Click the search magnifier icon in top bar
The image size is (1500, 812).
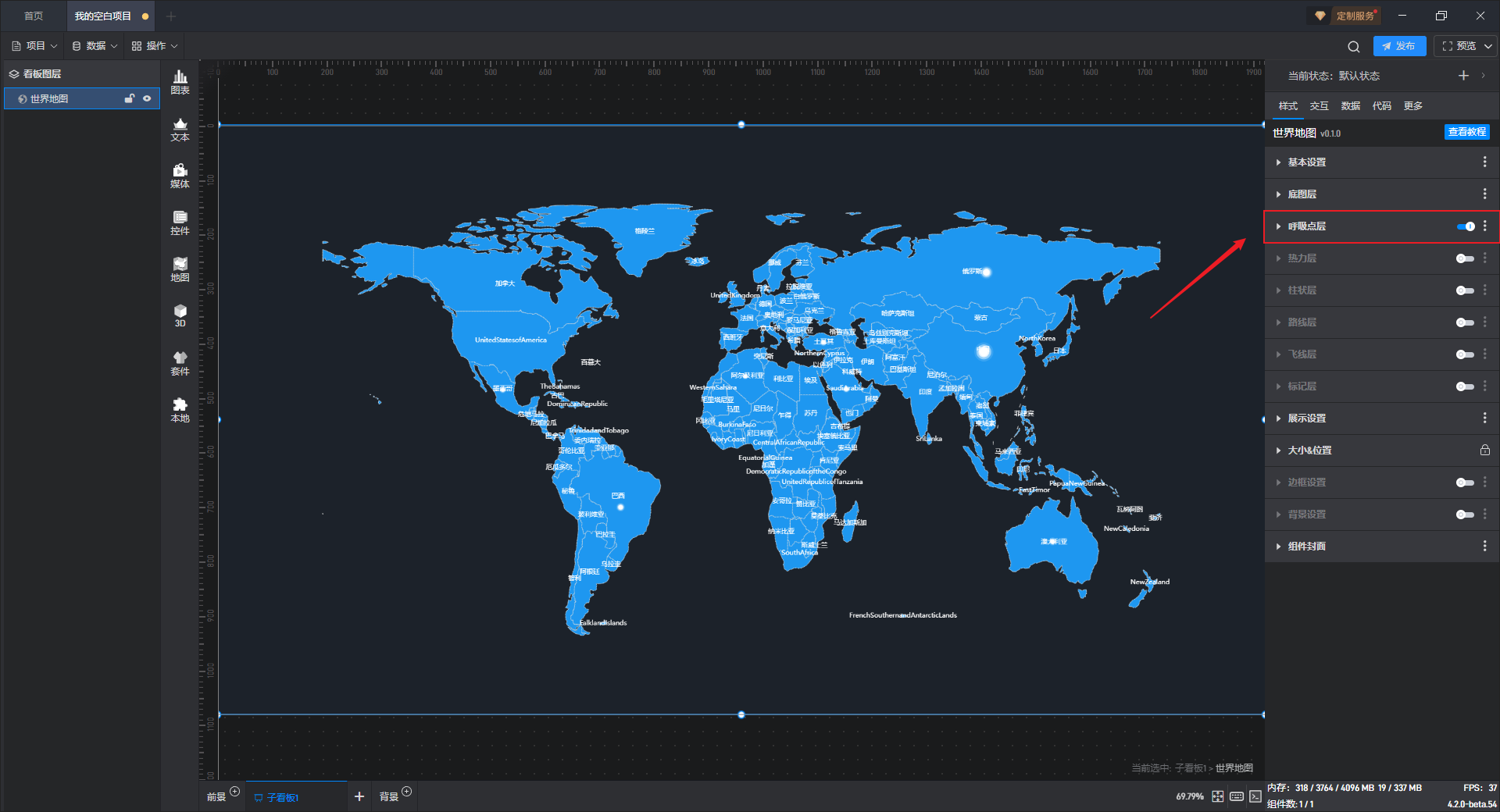pos(1353,46)
